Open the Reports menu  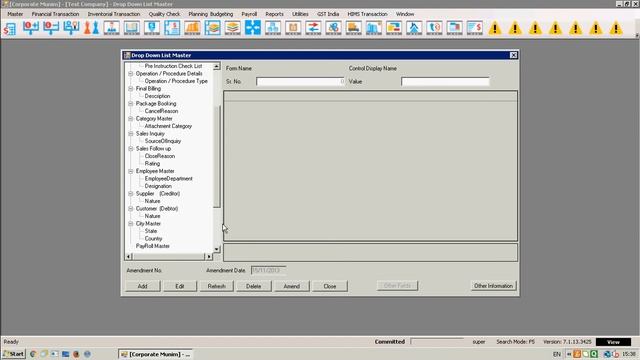tap(274, 14)
